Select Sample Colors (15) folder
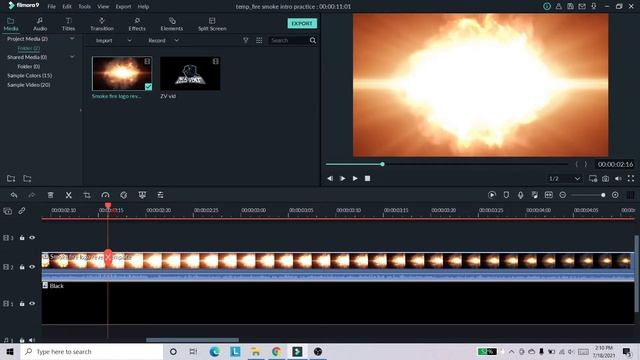640x360 pixels. coord(29,76)
